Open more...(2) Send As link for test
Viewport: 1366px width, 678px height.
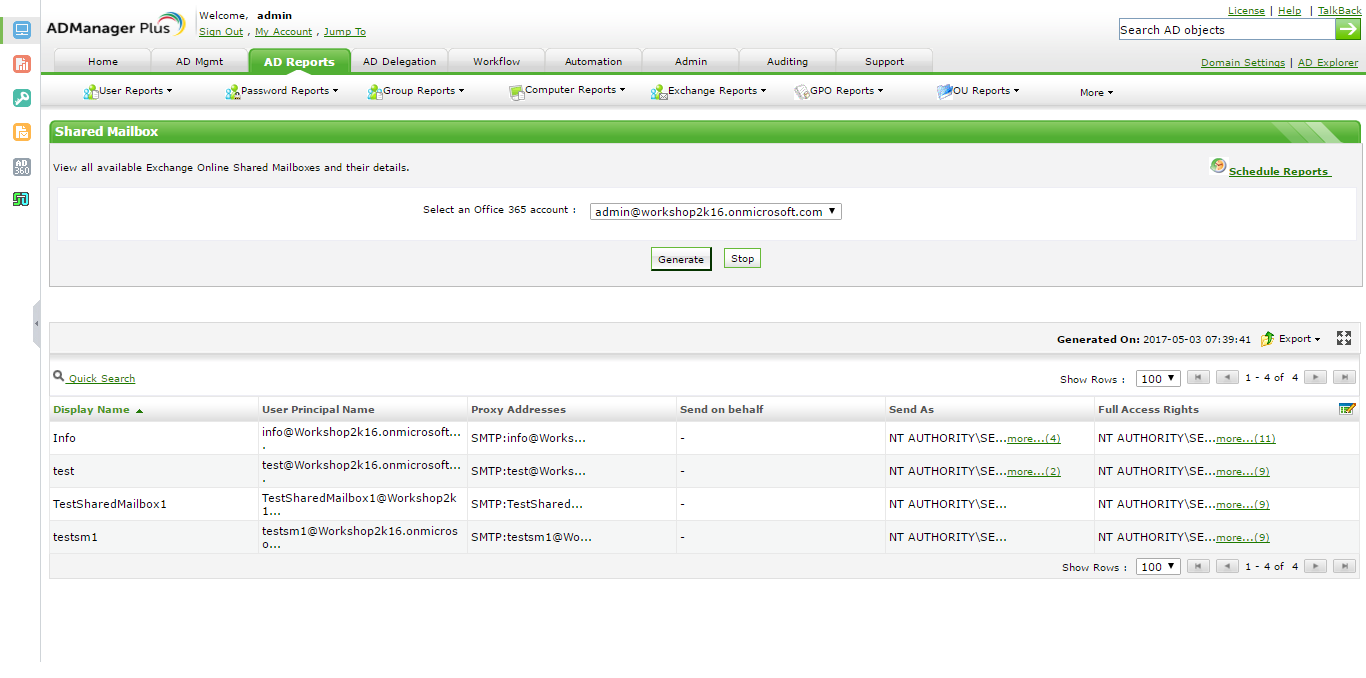1034,472
